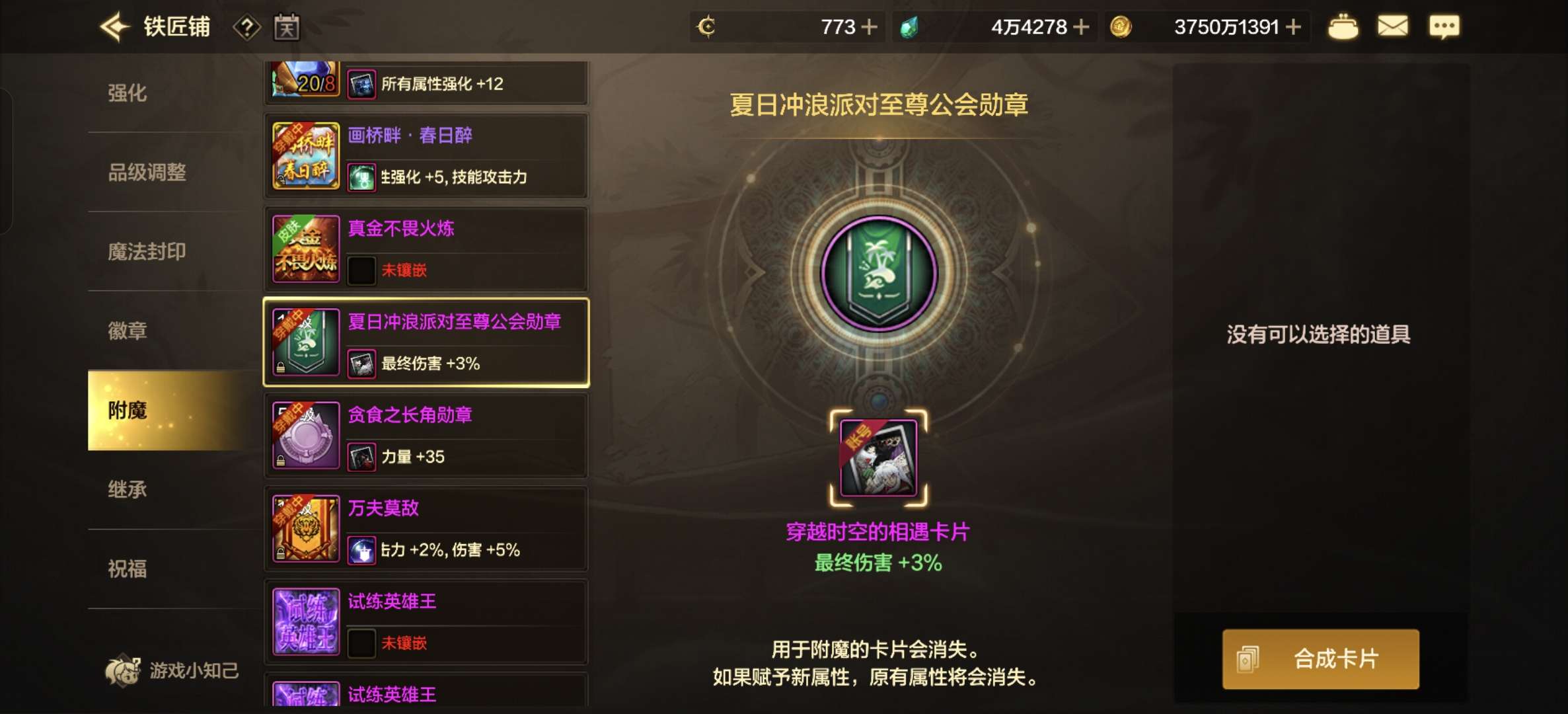Screen dimensions: 1568x714
Task: Select the 万夫莫敌 title item
Action: click(x=426, y=529)
